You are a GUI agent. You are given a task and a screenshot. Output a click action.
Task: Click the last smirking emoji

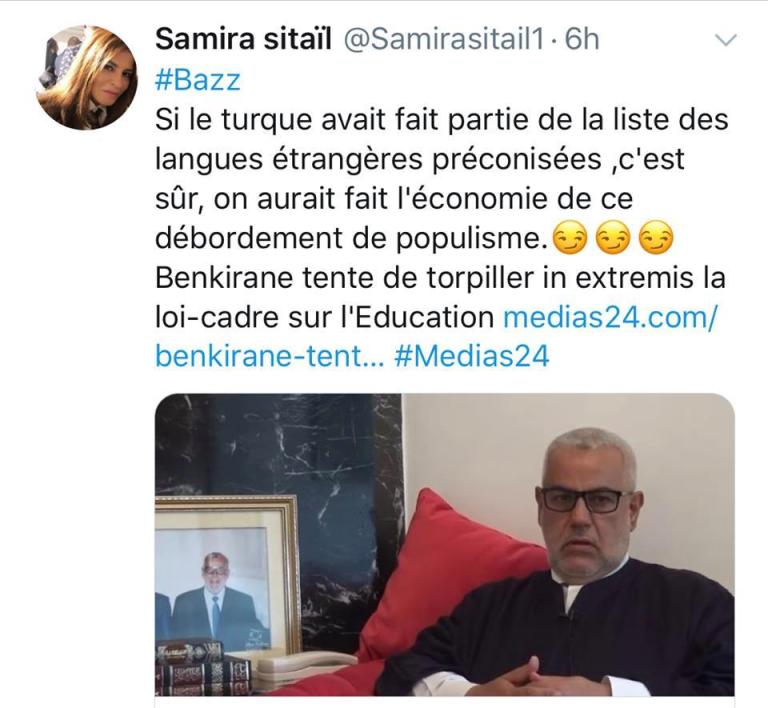657,238
